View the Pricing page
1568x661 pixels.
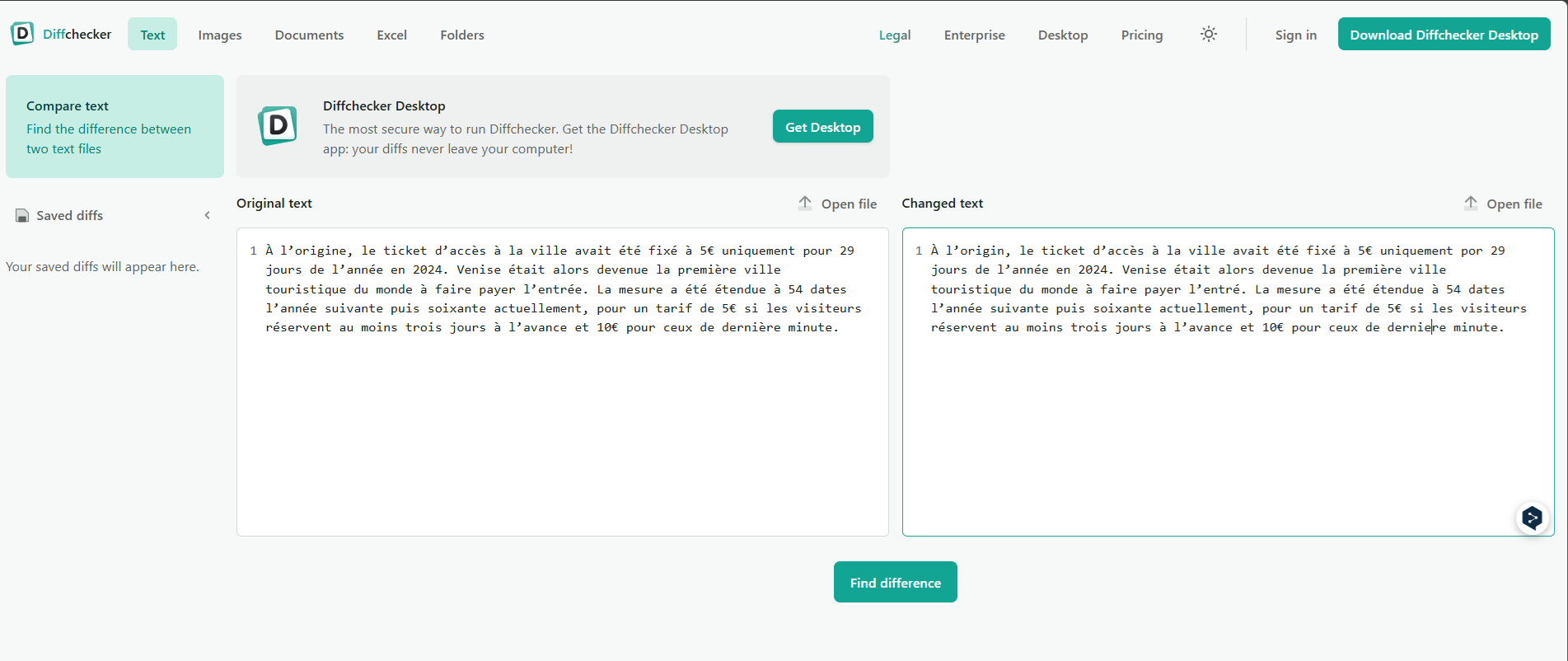click(1142, 35)
